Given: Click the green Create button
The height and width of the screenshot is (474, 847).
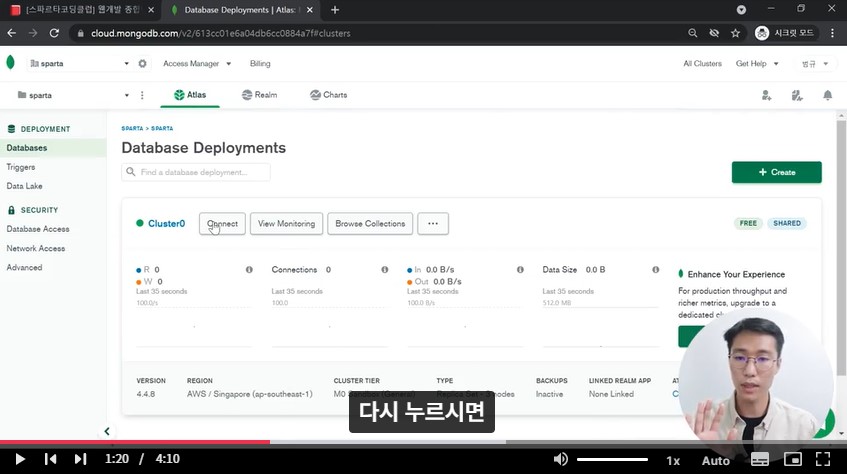Looking at the screenshot, I should pyautogui.click(x=776, y=172).
